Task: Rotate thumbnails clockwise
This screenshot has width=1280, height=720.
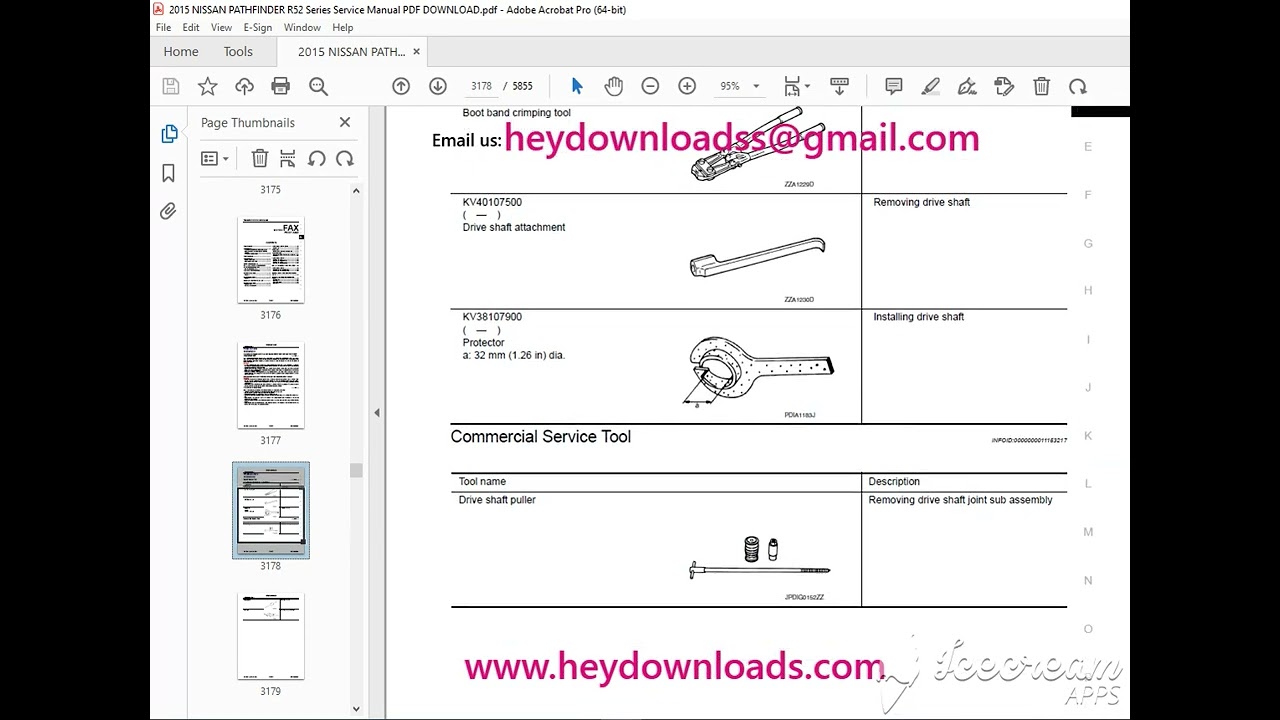Action: [x=345, y=158]
